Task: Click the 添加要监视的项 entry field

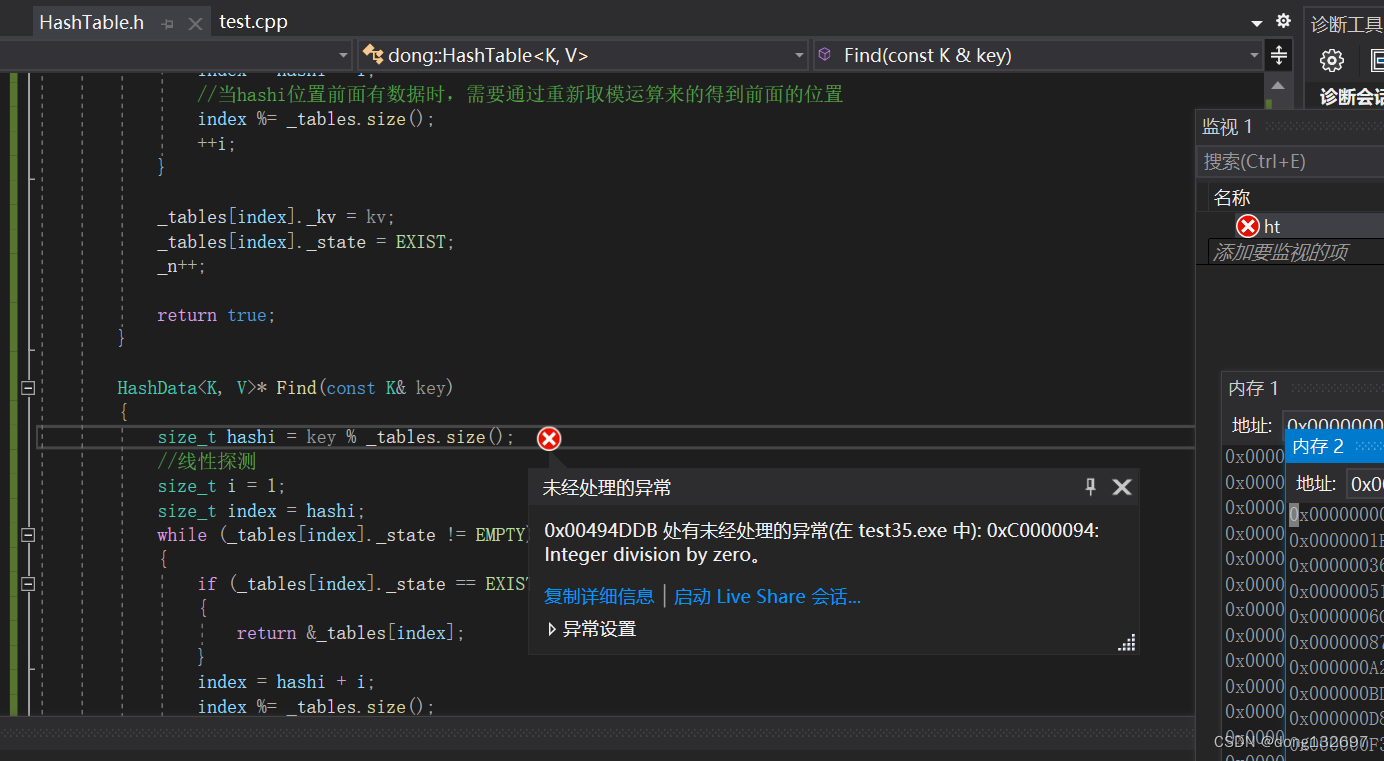Action: click(1295, 252)
